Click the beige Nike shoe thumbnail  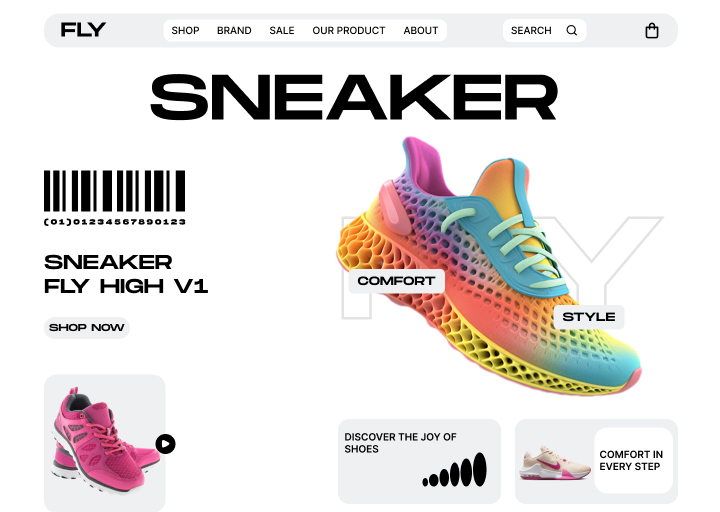pos(555,463)
